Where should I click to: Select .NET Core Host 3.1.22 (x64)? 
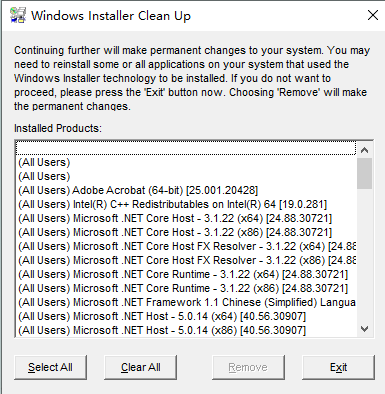point(186,218)
